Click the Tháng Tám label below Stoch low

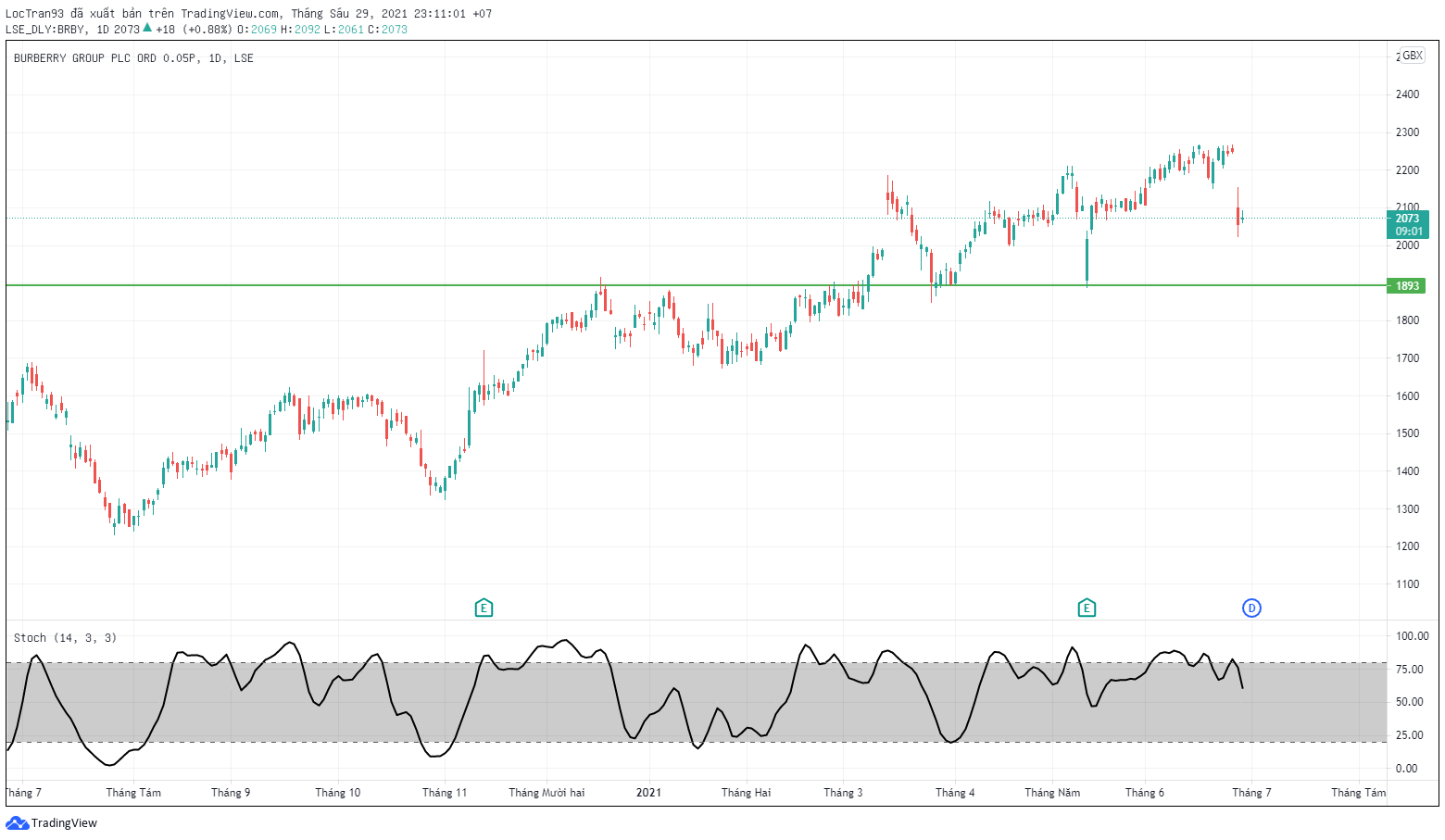133,793
